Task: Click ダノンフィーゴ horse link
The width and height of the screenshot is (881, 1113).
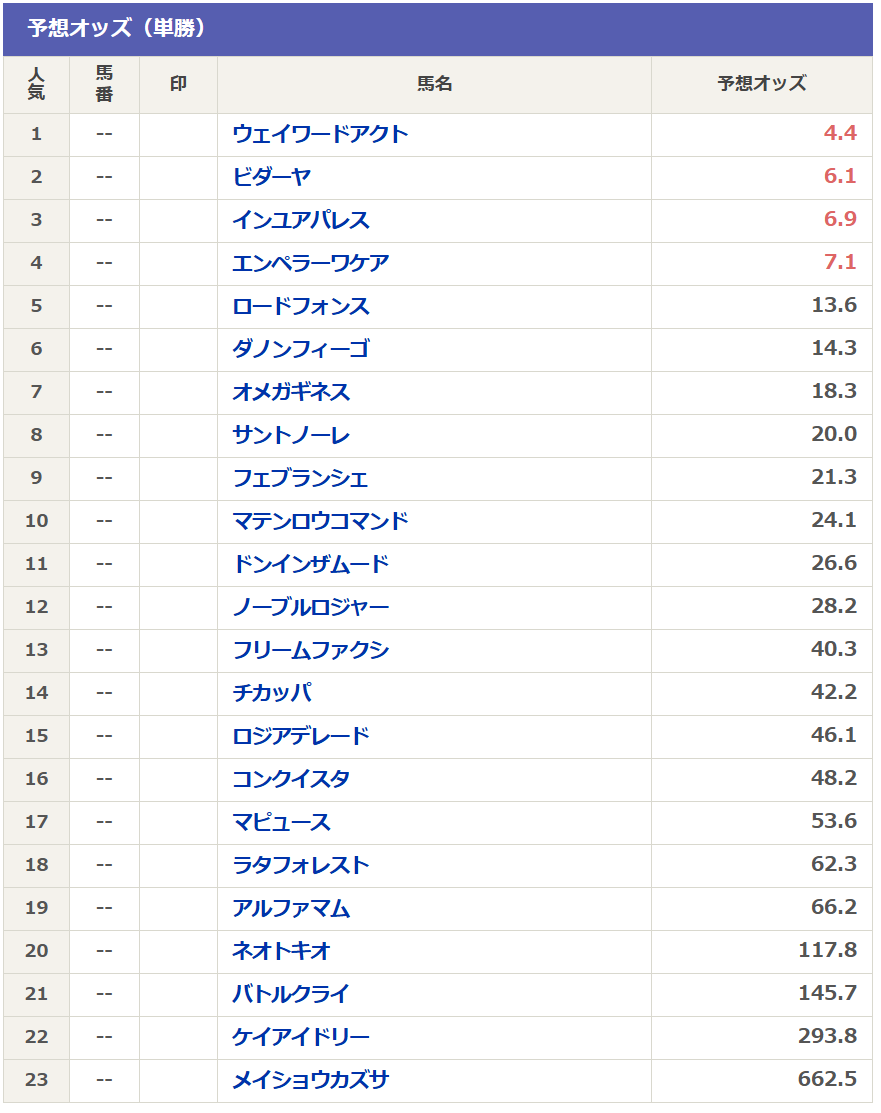Action: [300, 349]
